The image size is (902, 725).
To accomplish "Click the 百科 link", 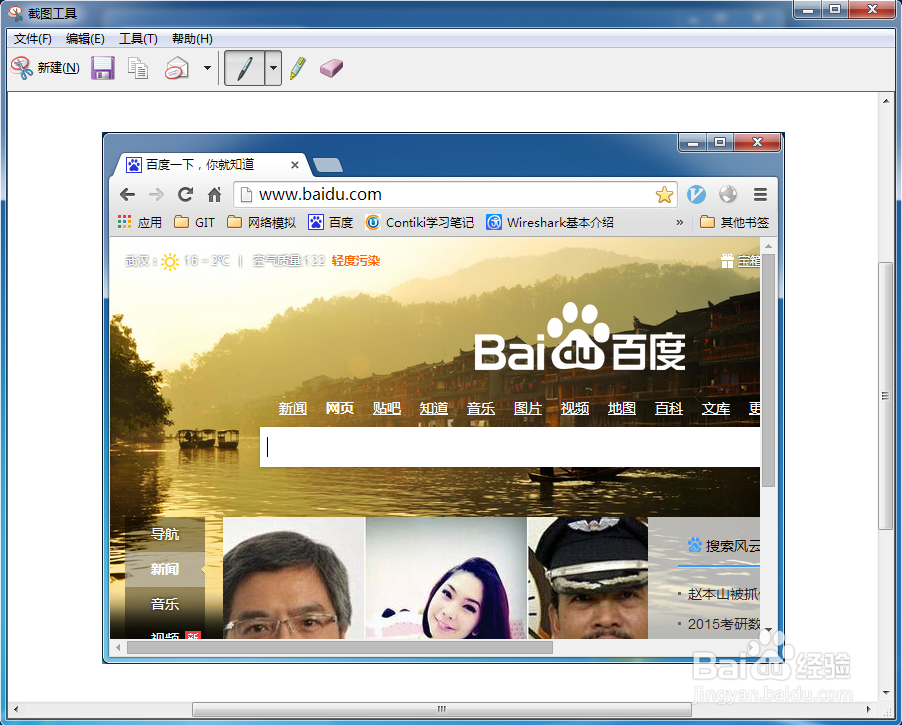I will 668,408.
